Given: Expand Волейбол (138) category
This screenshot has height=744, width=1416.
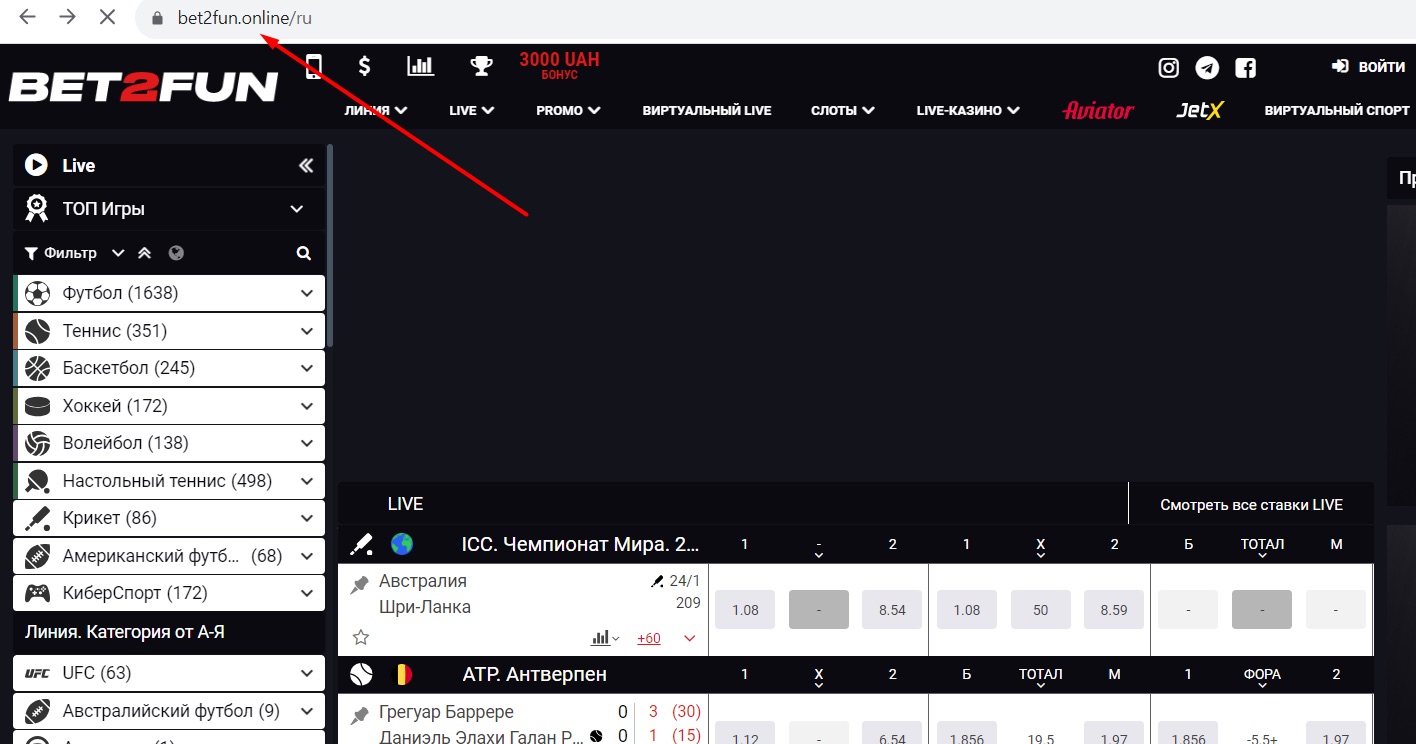Looking at the screenshot, I should (169, 443).
